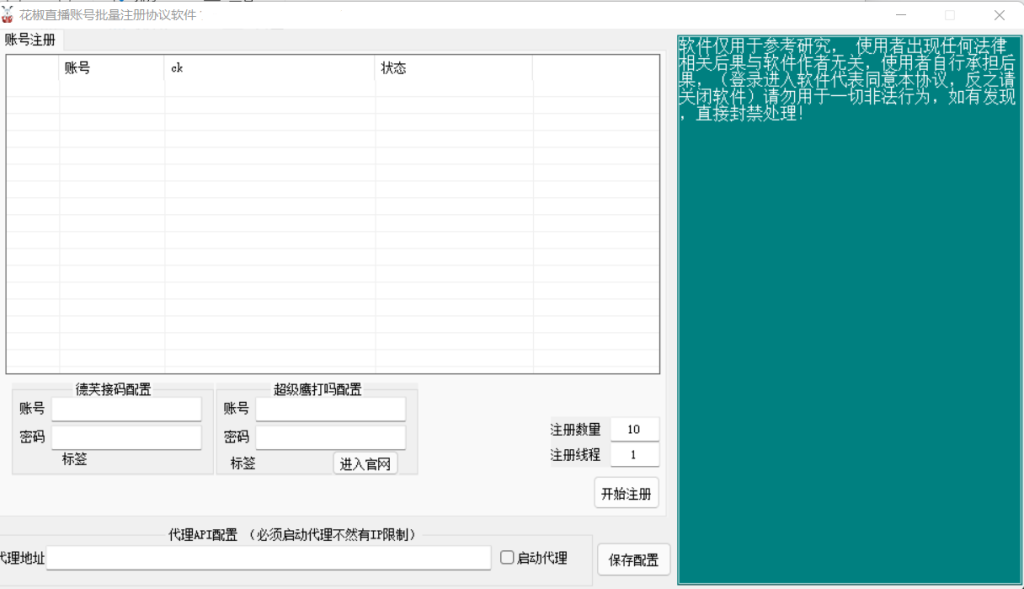
Task: Click the teal disclaimer text panel
Action: 847,340
